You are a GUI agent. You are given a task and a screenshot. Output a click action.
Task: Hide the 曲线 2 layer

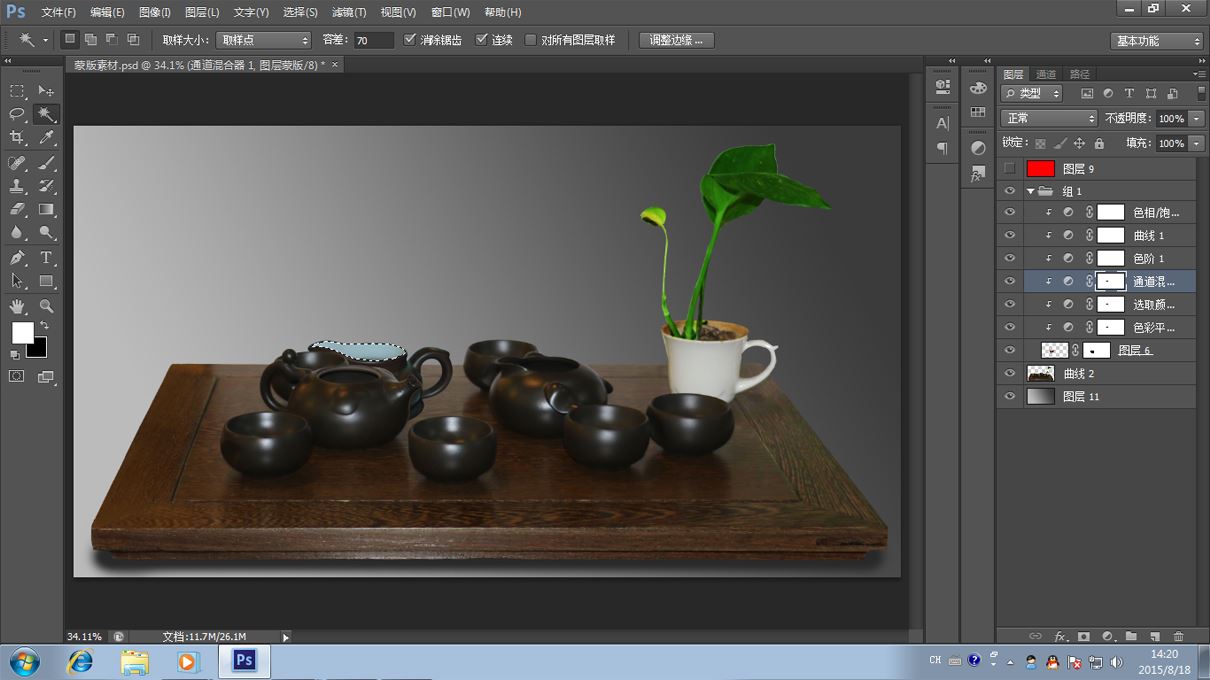(x=1009, y=373)
